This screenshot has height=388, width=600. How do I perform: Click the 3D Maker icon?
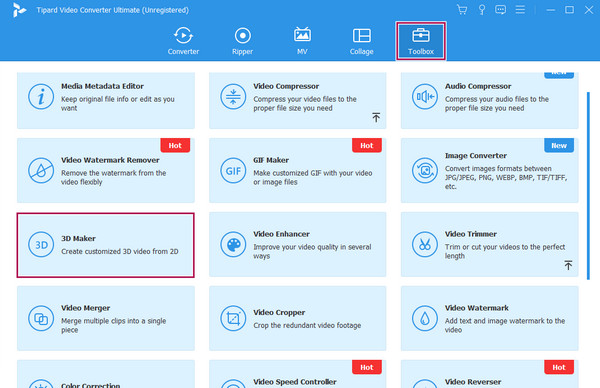tap(41, 245)
